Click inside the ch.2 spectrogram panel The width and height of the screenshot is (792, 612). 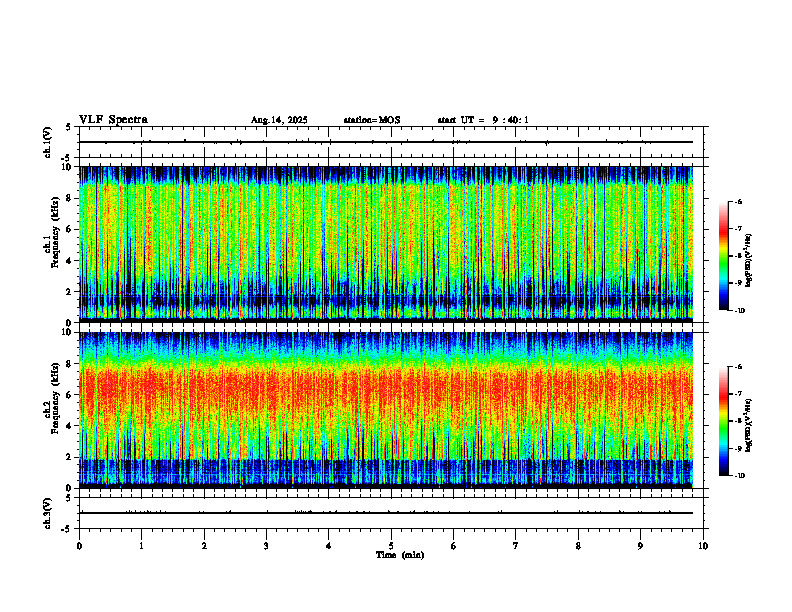386,410
